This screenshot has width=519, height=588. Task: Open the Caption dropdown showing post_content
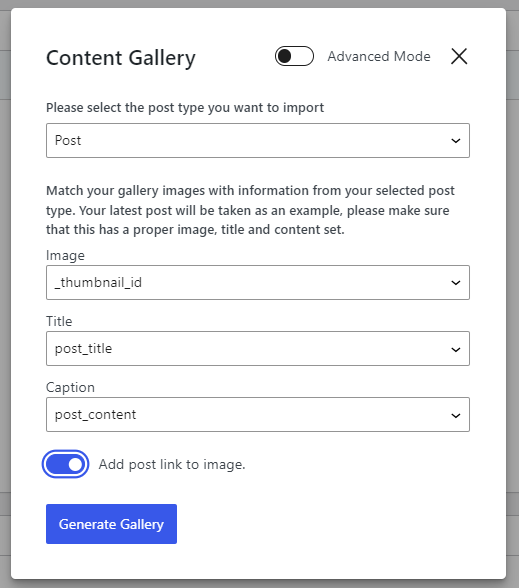258,414
